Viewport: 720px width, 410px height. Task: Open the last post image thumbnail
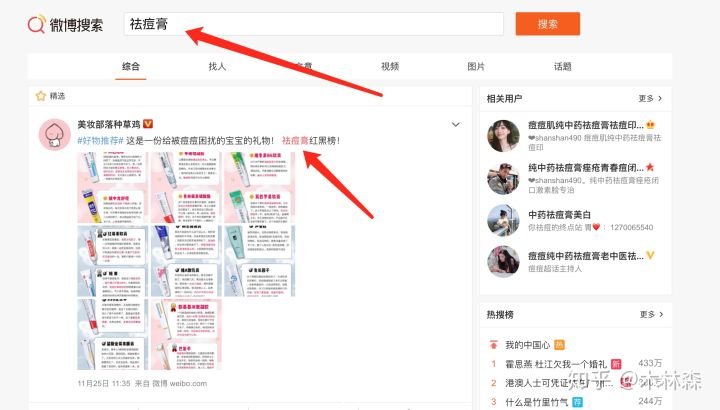pyautogui.click(x=186, y=334)
